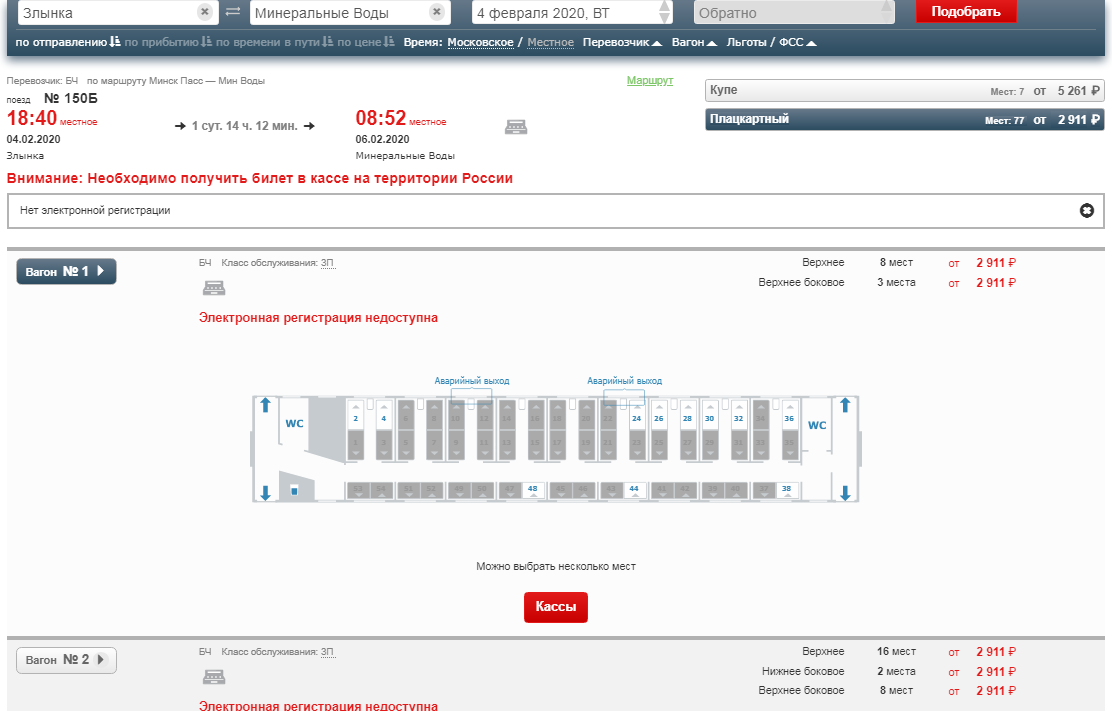Pick seat 38 on the side row

[786, 489]
